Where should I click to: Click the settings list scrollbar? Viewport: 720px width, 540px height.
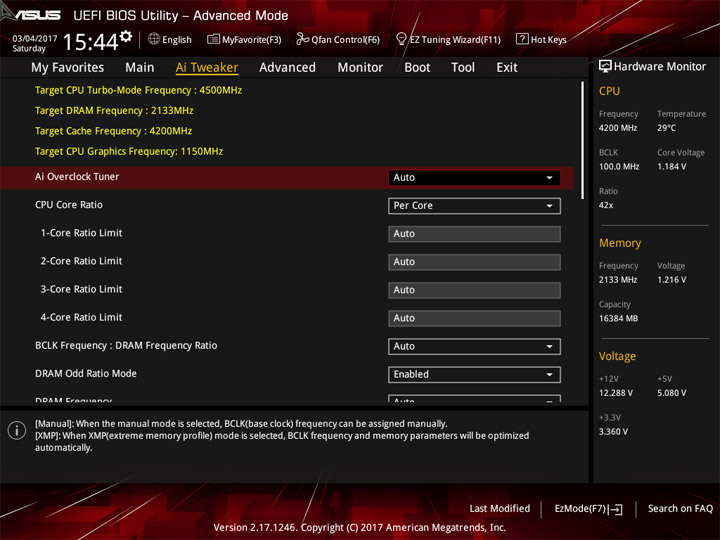[582, 140]
